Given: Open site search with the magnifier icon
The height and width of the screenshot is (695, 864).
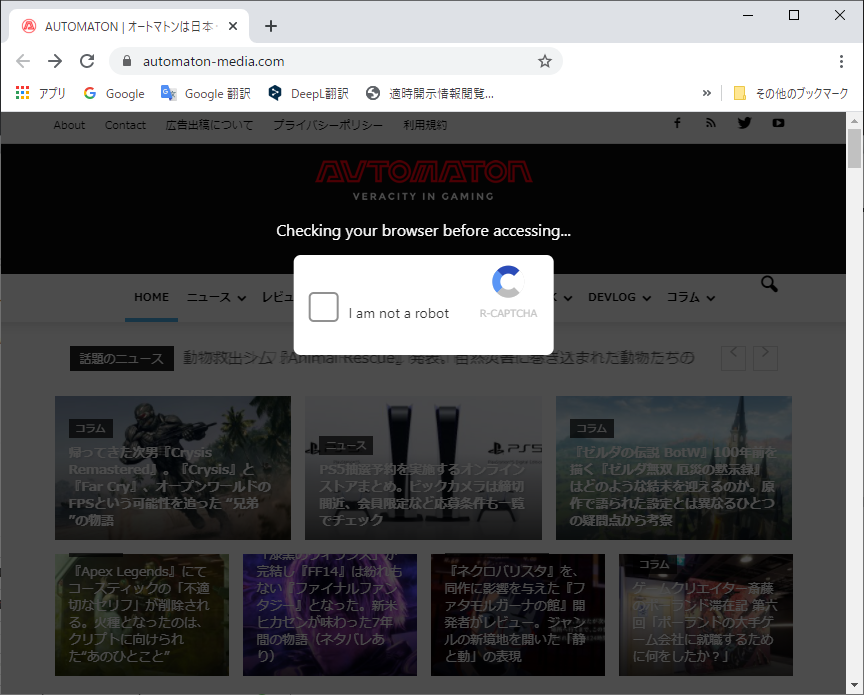Looking at the screenshot, I should pyautogui.click(x=769, y=284).
